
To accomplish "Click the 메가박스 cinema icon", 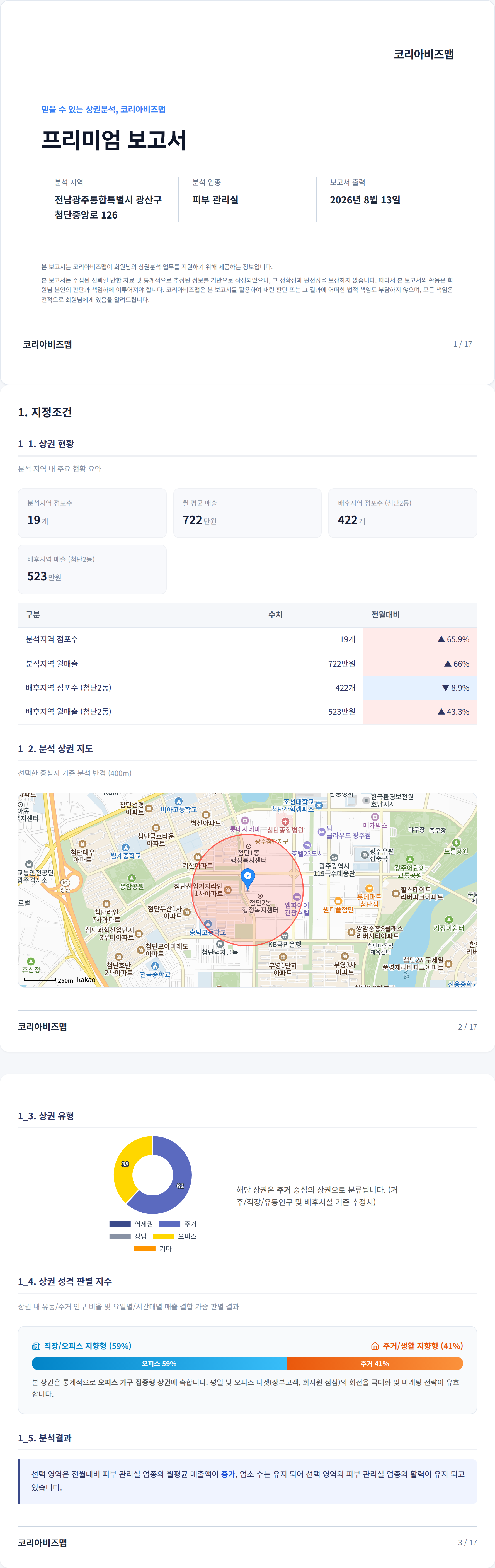I will pos(375,817).
